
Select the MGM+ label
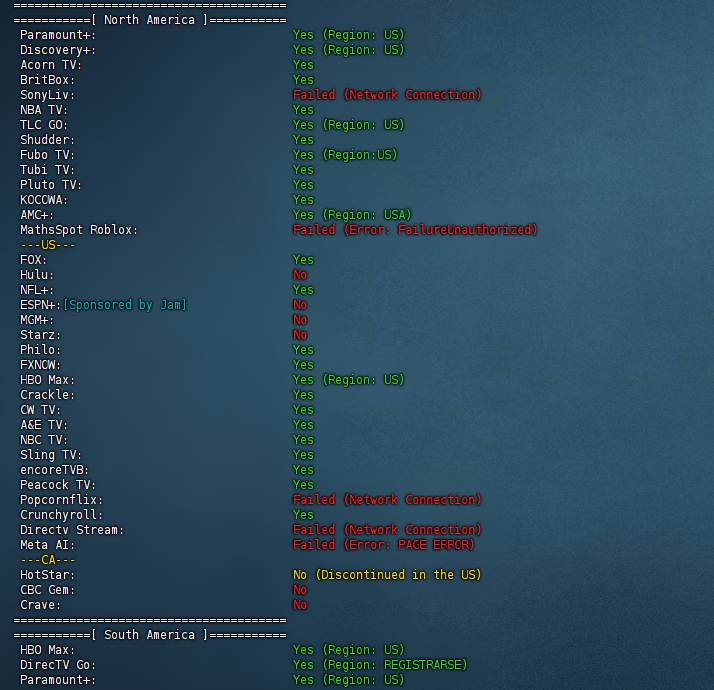(x=37, y=320)
